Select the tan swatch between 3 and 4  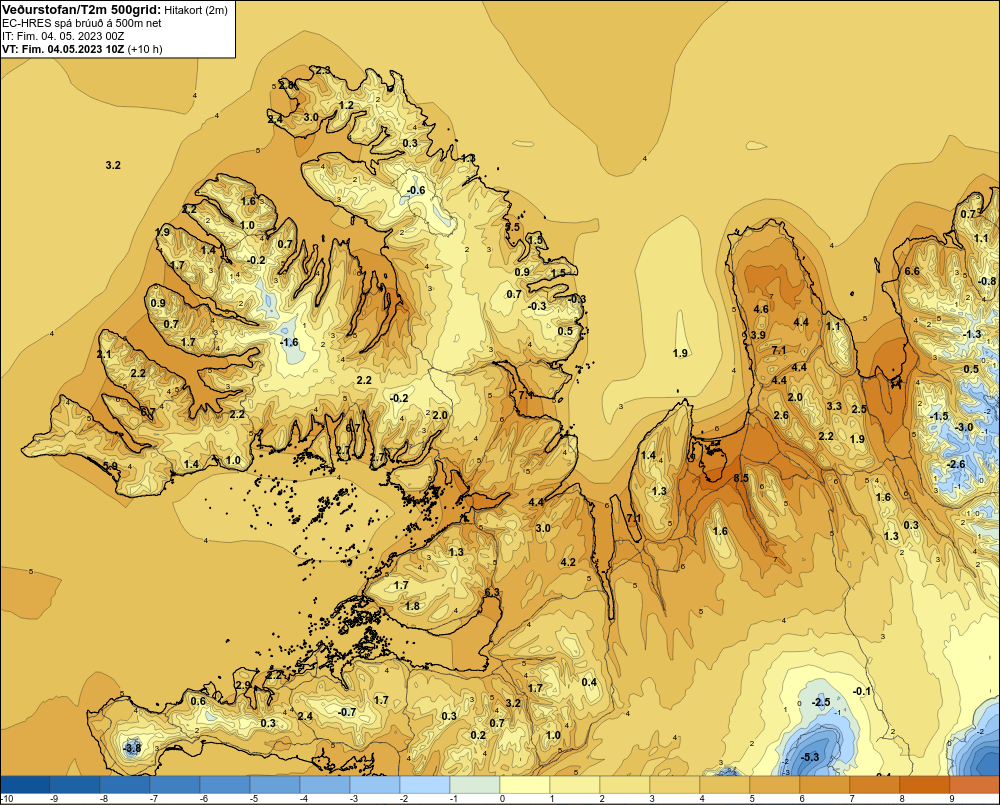[x=675, y=784]
